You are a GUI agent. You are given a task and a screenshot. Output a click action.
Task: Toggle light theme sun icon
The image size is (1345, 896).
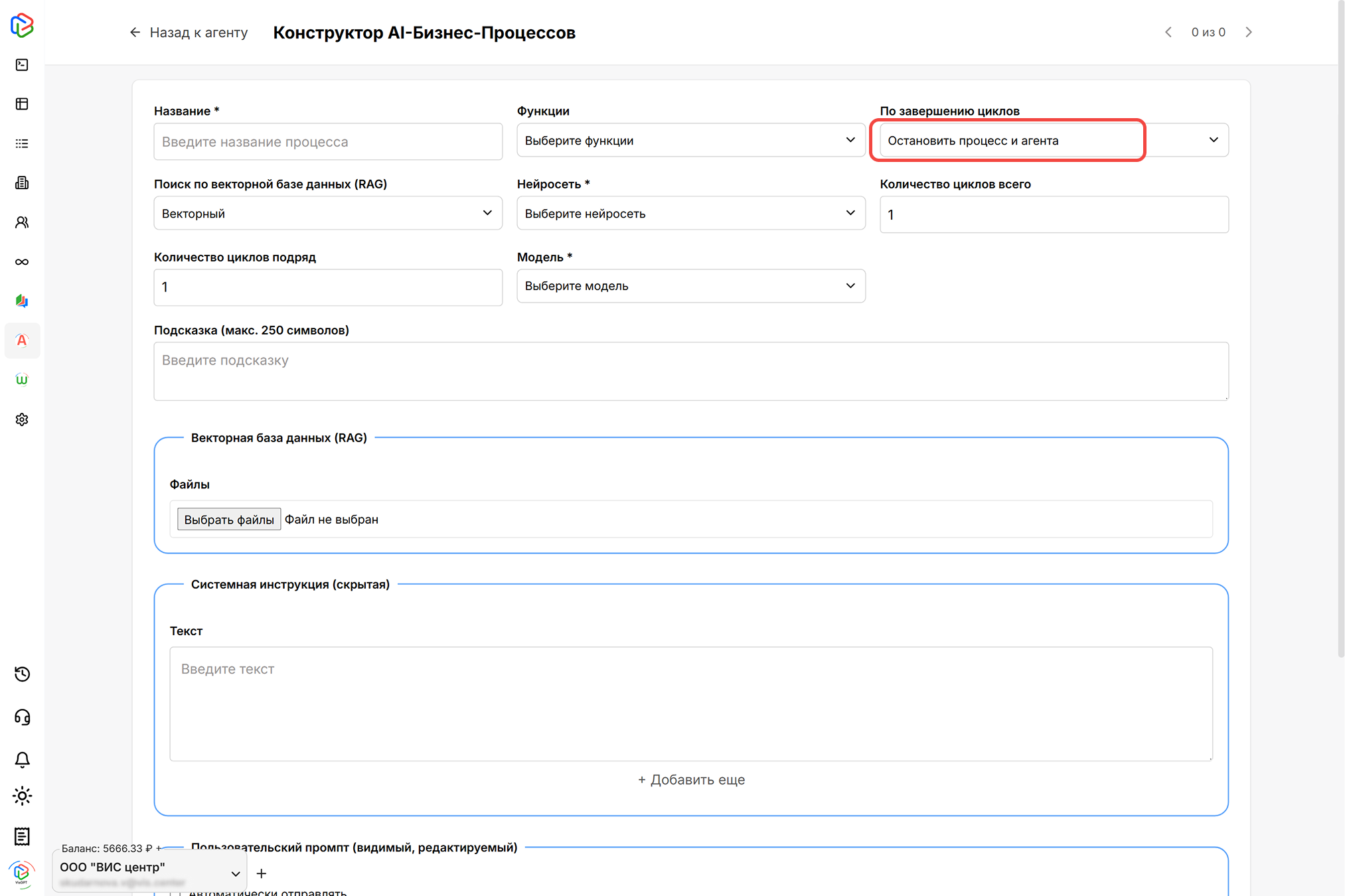coord(22,796)
